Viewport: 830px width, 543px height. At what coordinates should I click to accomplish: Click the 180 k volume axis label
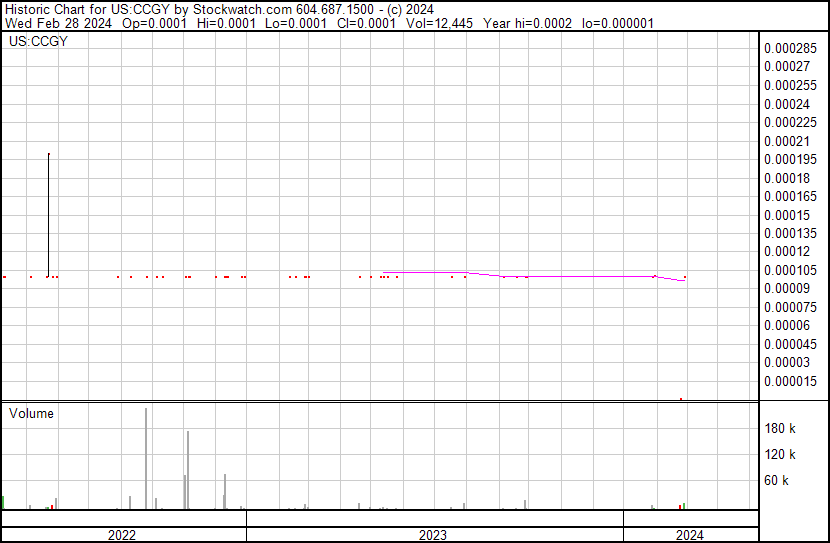click(780, 428)
